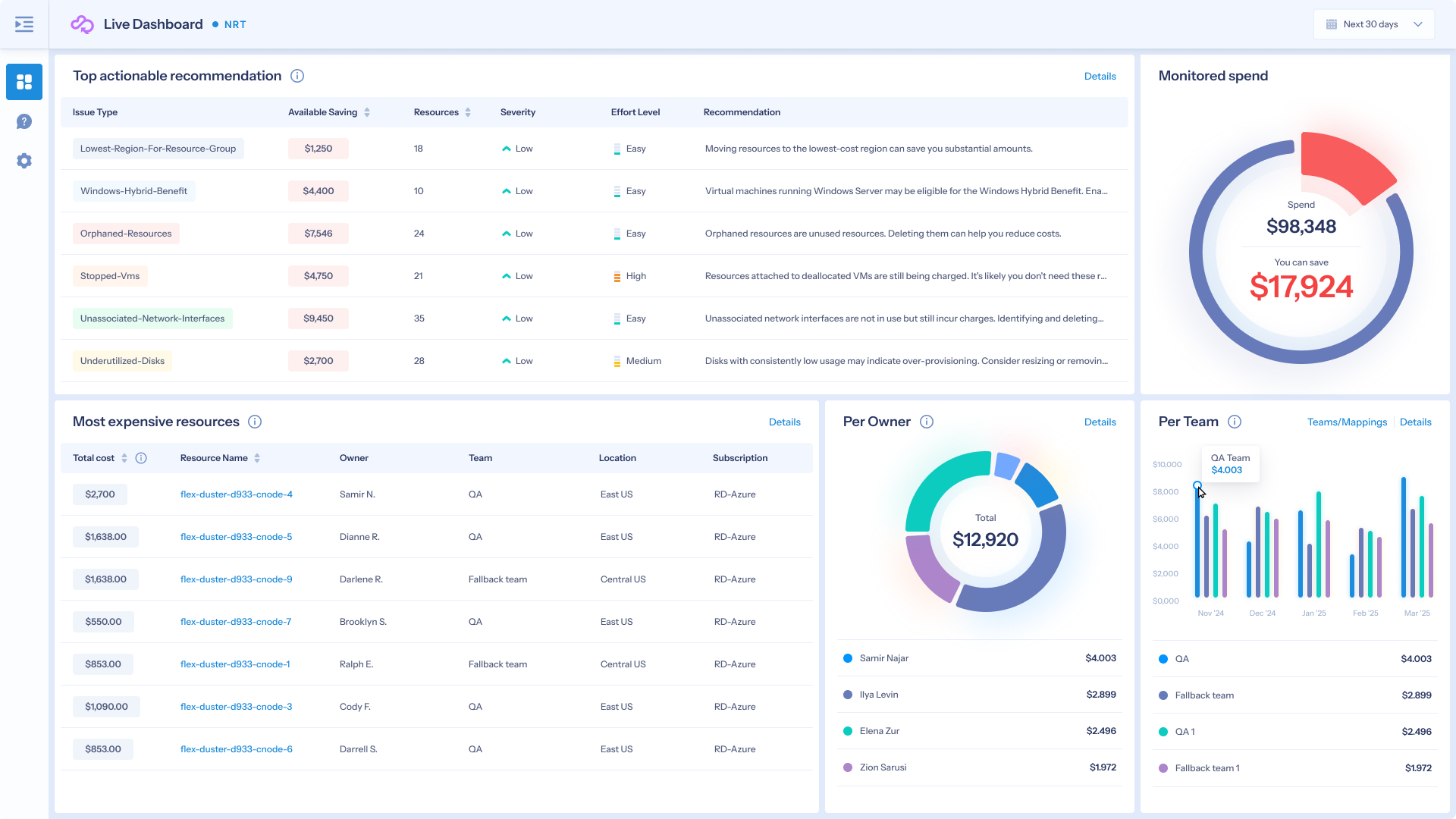
Task: Open the help question-mark sidebar icon
Action: click(24, 121)
